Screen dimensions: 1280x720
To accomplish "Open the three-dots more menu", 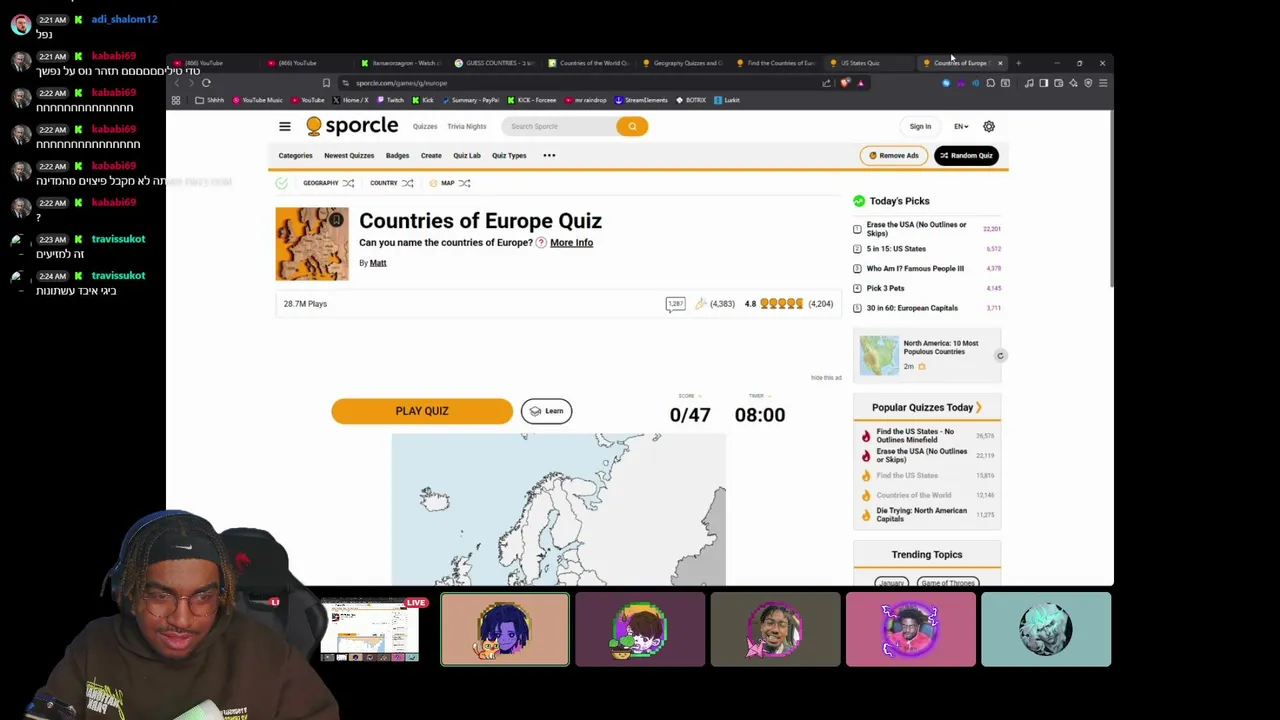I will [x=549, y=155].
